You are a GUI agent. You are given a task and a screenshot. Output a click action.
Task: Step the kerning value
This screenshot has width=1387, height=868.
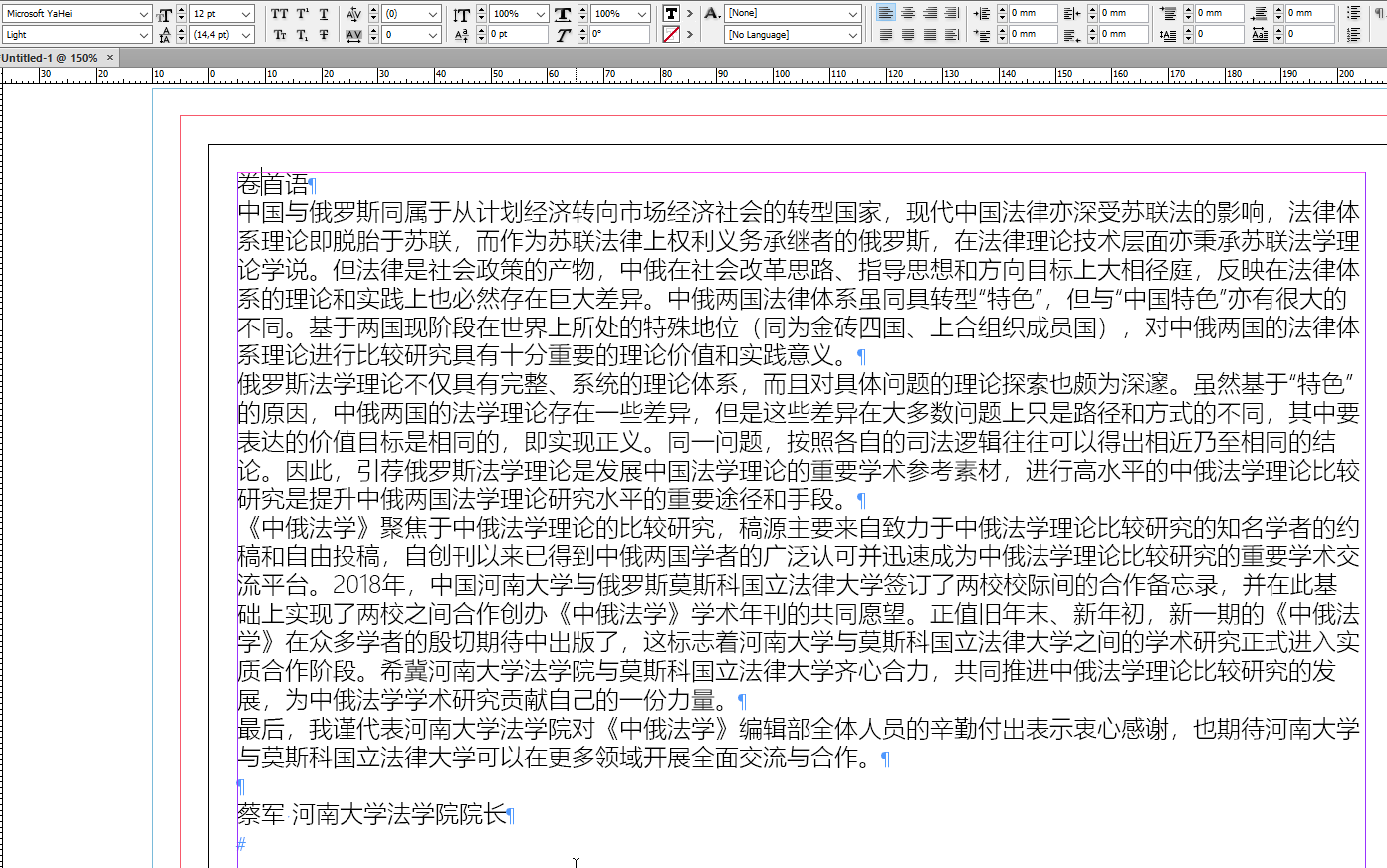click(373, 14)
